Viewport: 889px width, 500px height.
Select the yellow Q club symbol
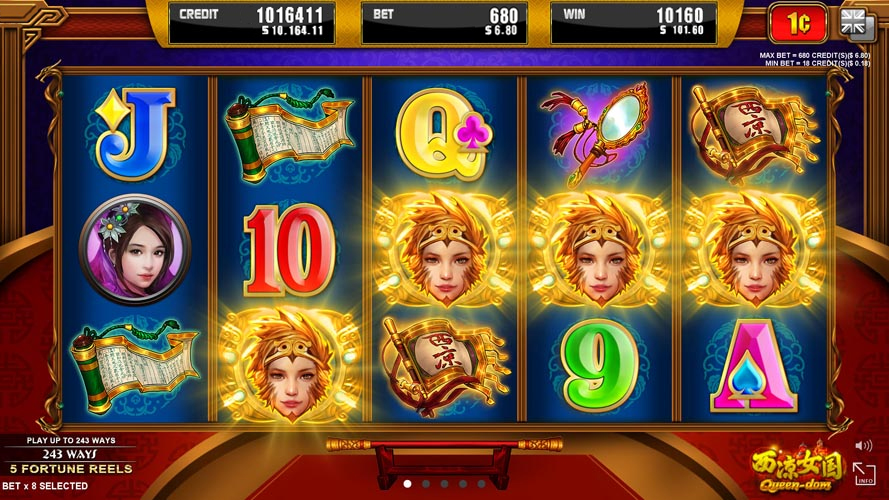[444, 134]
